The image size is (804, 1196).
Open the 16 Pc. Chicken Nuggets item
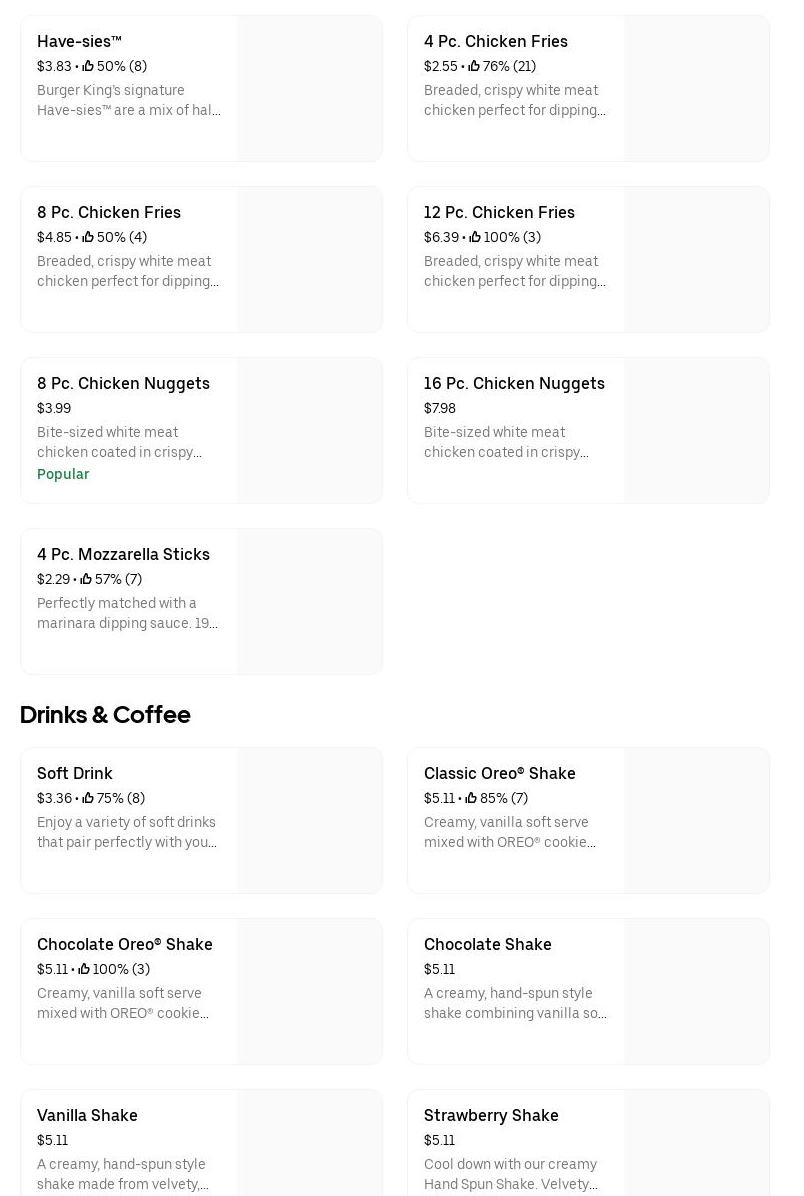point(514,384)
